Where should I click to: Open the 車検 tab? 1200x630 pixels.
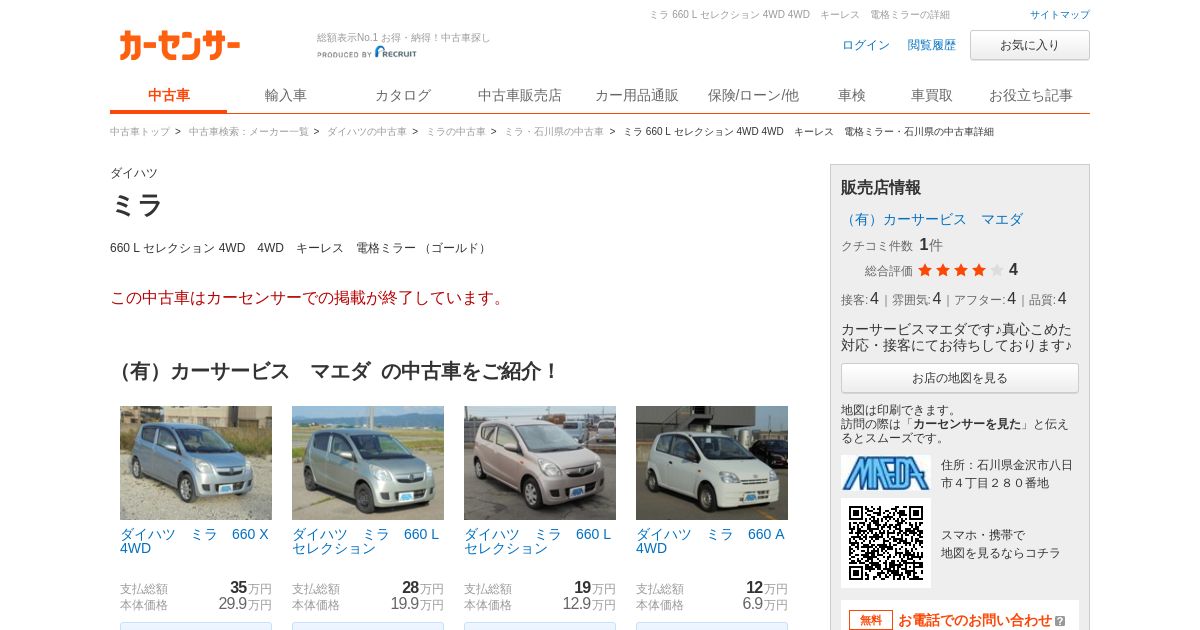pos(852,96)
